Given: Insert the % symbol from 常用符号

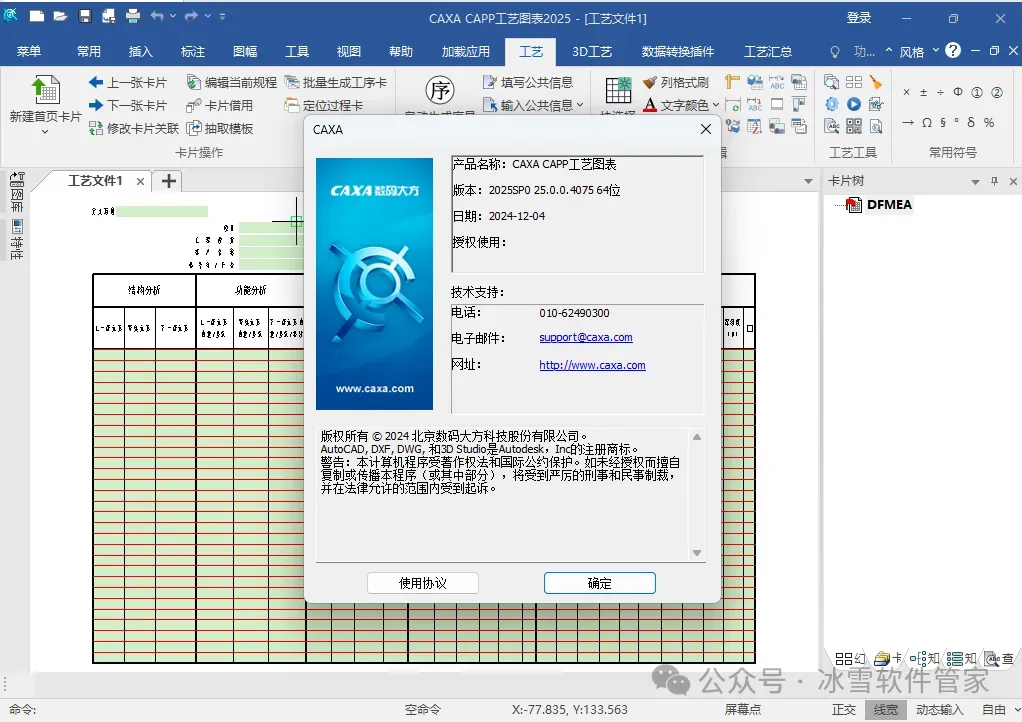Looking at the screenshot, I should 989,123.
